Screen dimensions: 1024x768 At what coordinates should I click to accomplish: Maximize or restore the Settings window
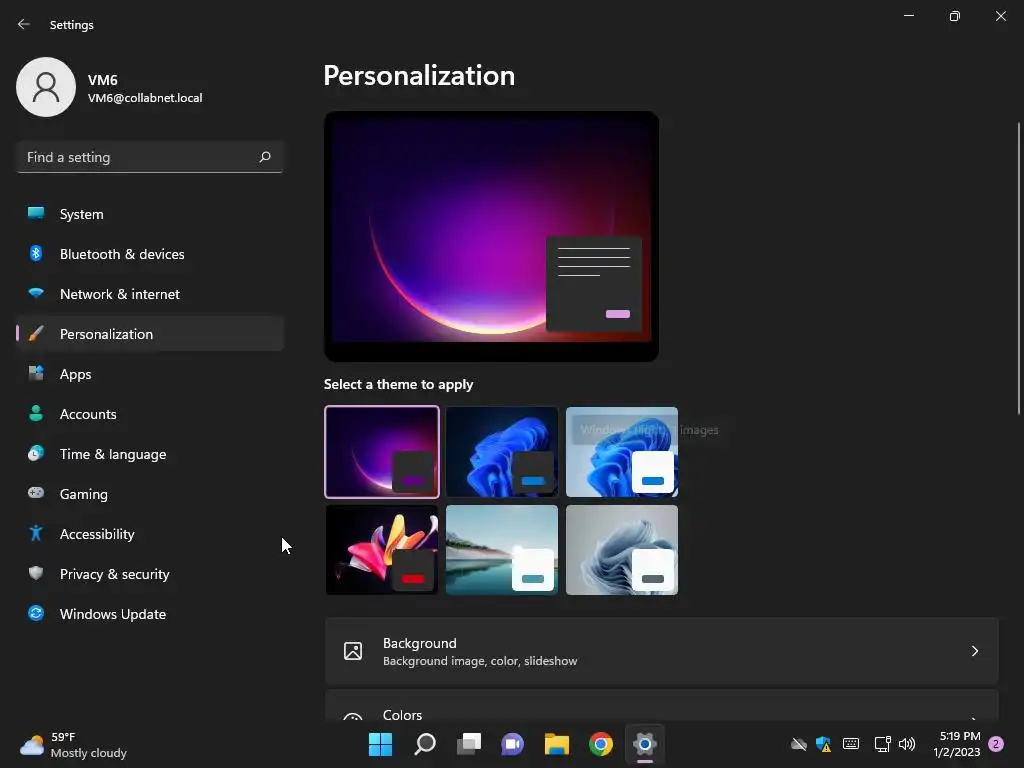click(x=955, y=16)
